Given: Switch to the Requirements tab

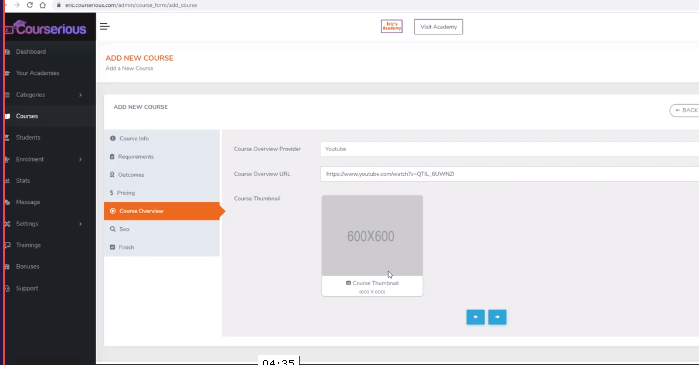Looking at the screenshot, I should click(x=162, y=157).
